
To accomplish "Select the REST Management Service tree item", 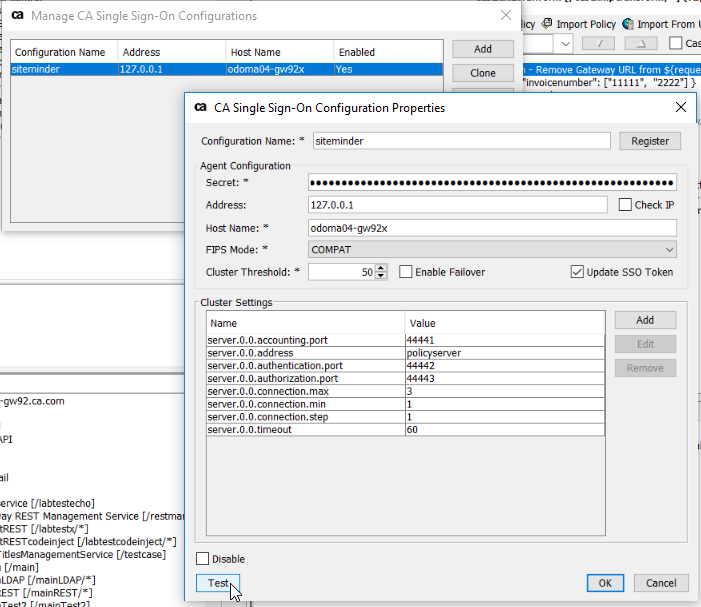I will [x=92, y=516].
